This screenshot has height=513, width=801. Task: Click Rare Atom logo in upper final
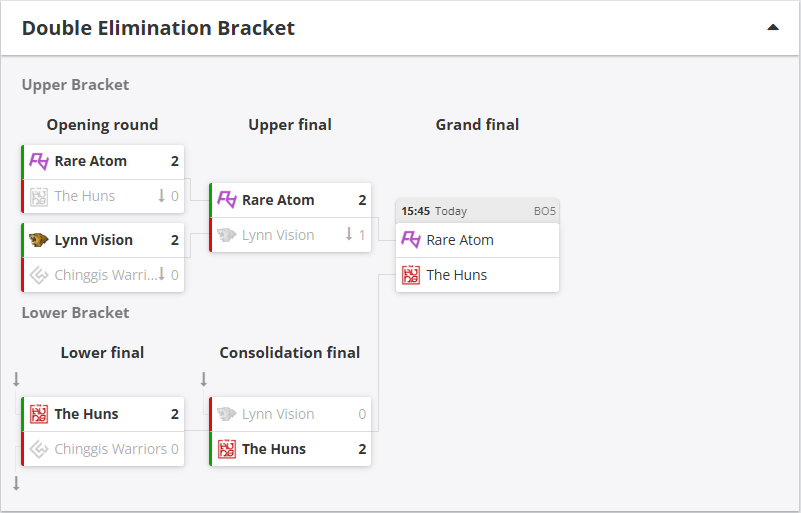pos(227,200)
